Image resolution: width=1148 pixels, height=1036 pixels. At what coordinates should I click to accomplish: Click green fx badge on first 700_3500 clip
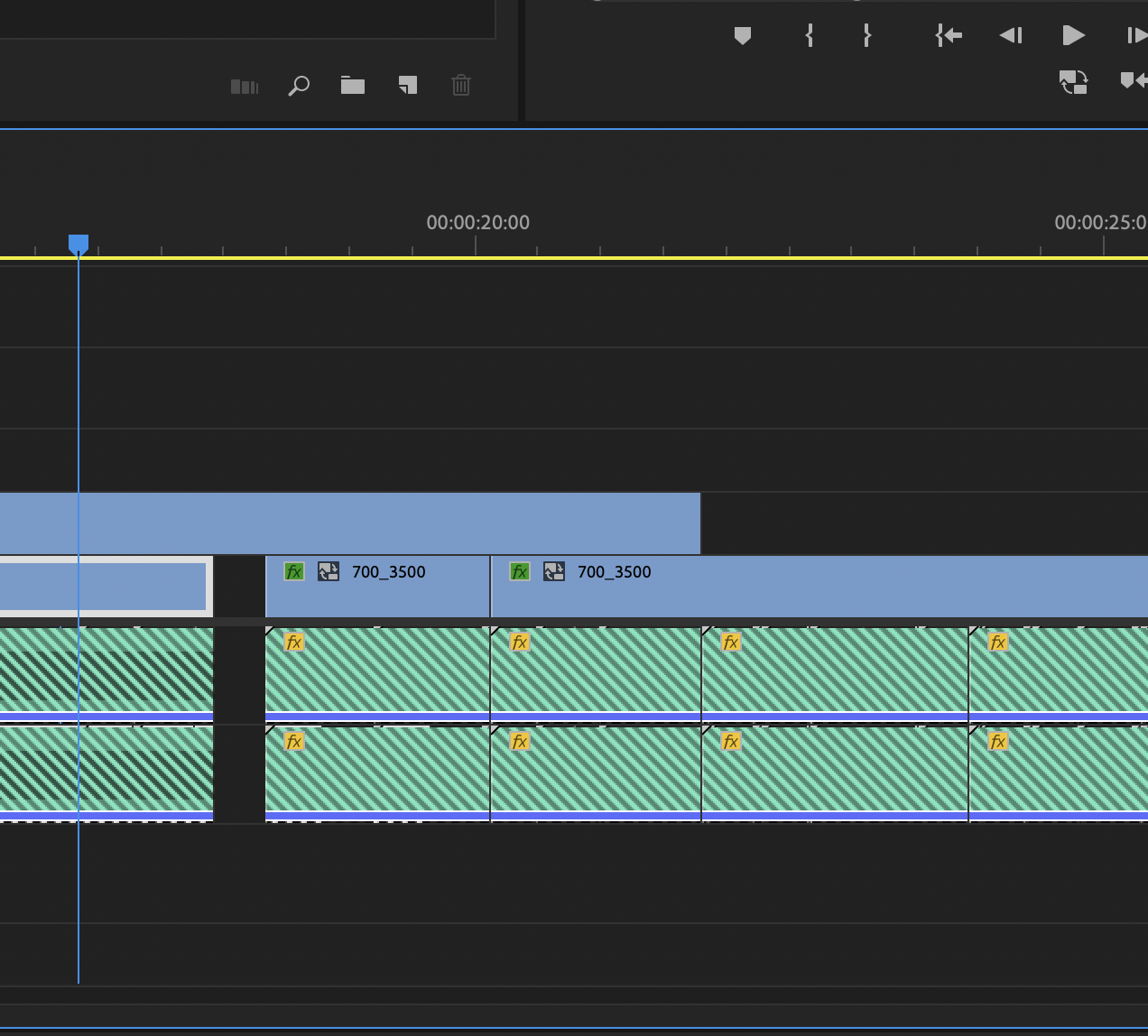click(x=294, y=572)
